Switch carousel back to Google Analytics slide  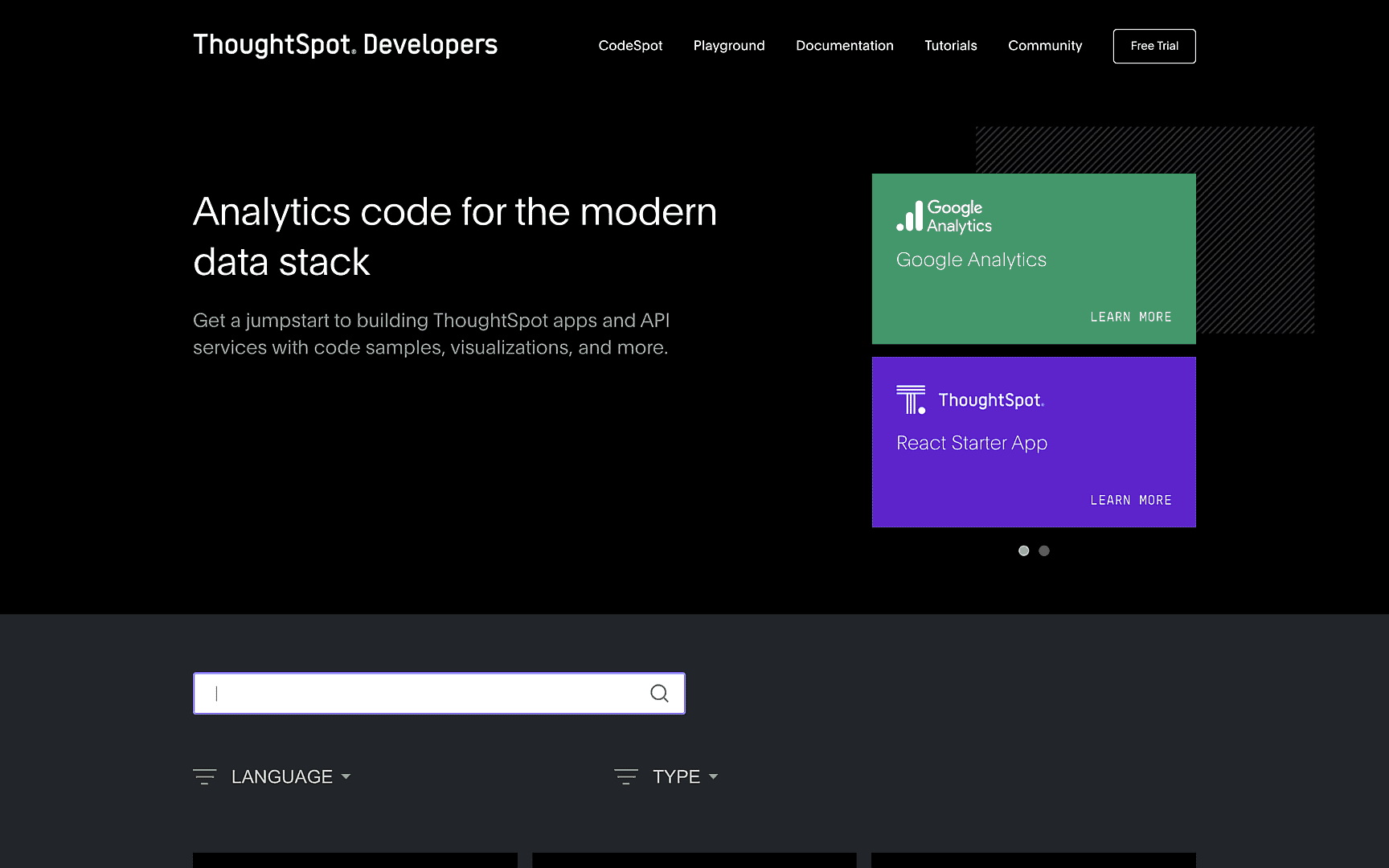(x=1023, y=551)
